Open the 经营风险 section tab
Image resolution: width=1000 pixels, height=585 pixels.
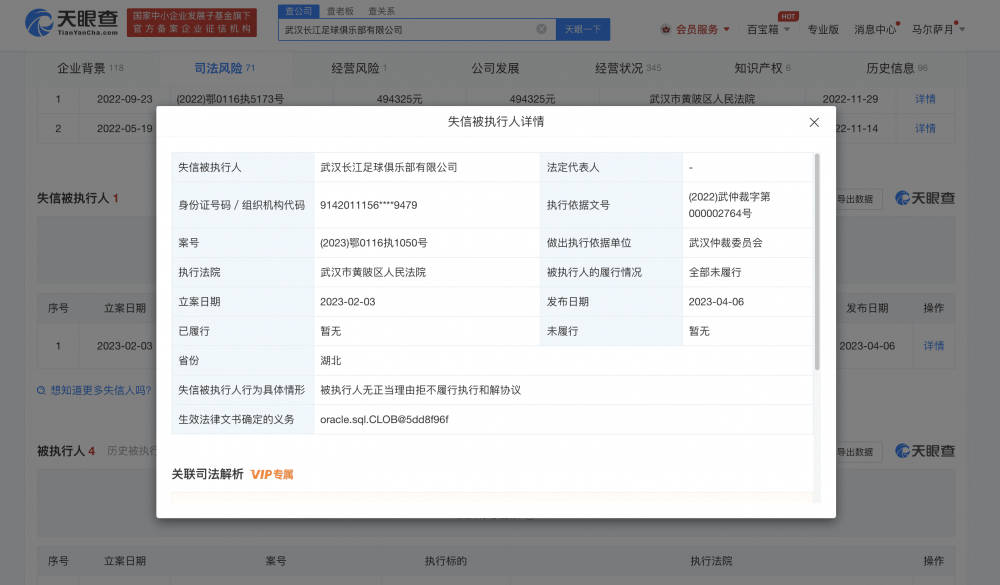(355, 68)
